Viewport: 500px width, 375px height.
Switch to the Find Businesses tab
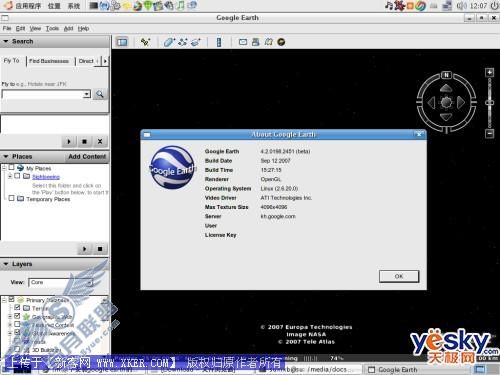(x=49, y=61)
